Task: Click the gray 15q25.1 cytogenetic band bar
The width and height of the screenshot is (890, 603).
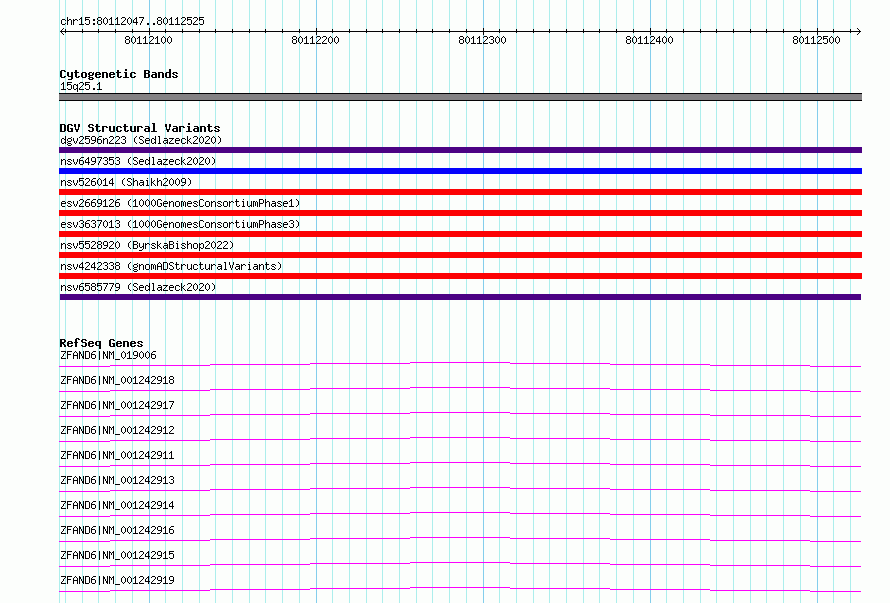Action: 460,97
